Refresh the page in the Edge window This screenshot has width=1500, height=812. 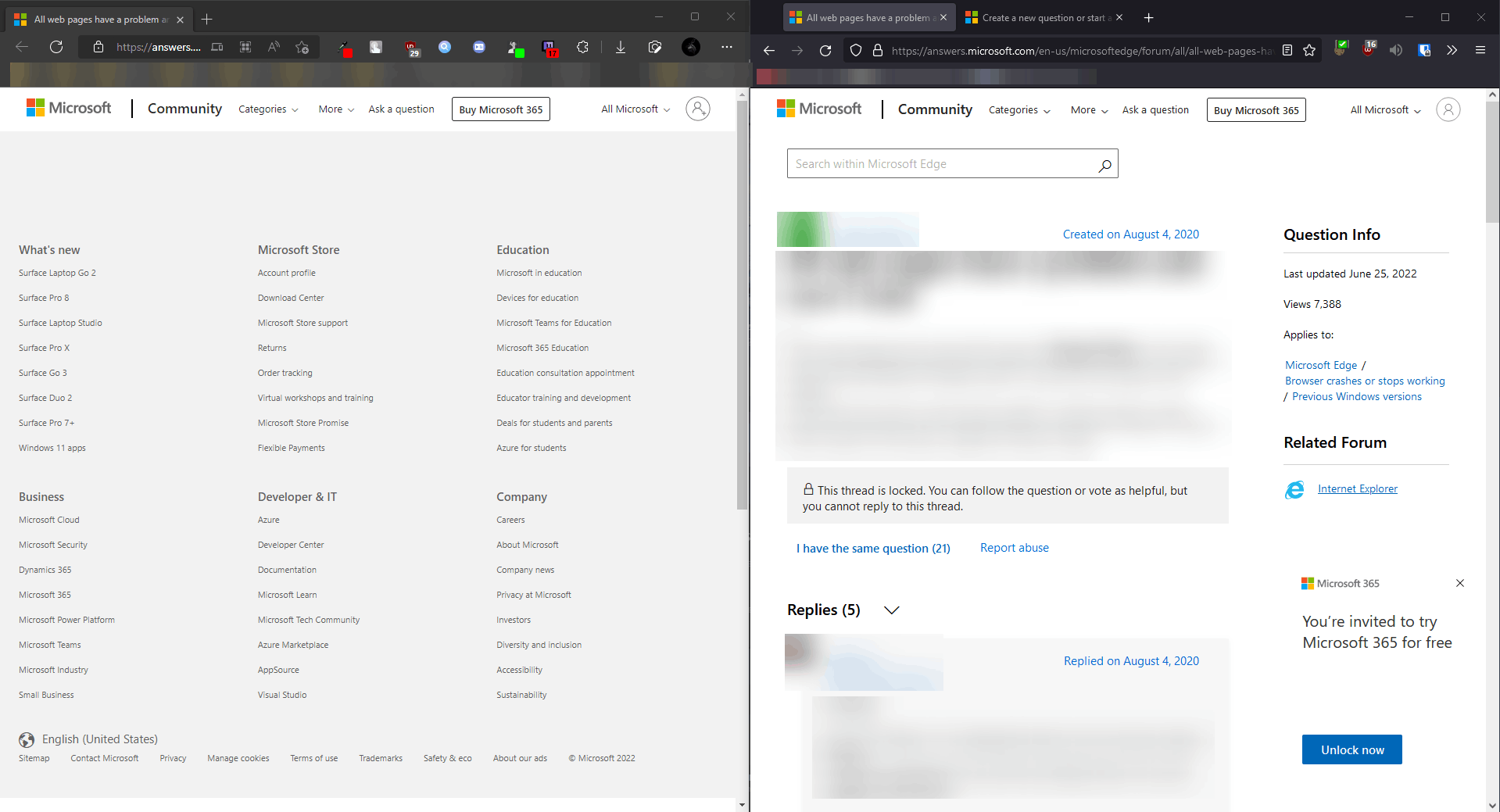tap(56, 47)
